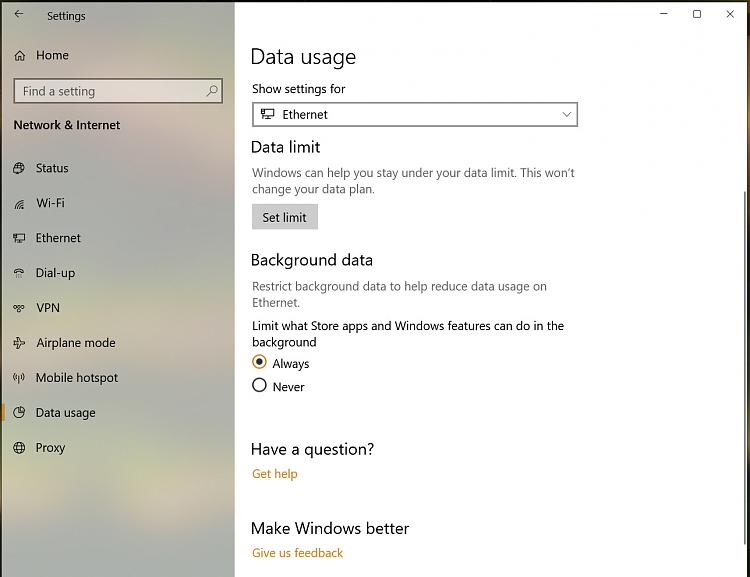Open the Show settings for dropdown
This screenshot has height=577, width=750.
(415, 114)
